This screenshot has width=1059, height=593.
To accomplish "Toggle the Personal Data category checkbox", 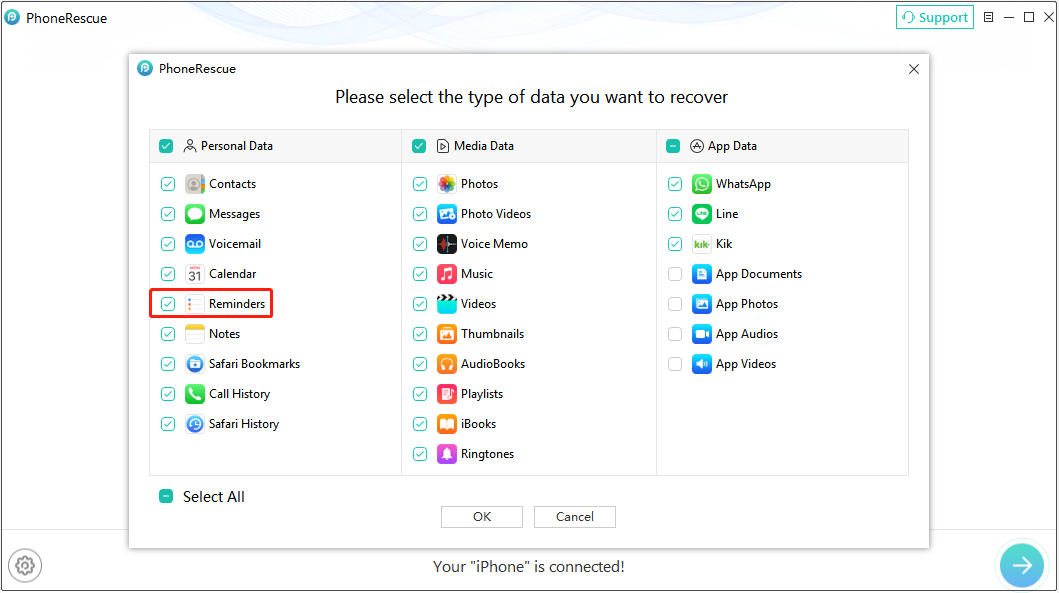I will (x=166, y=146).
